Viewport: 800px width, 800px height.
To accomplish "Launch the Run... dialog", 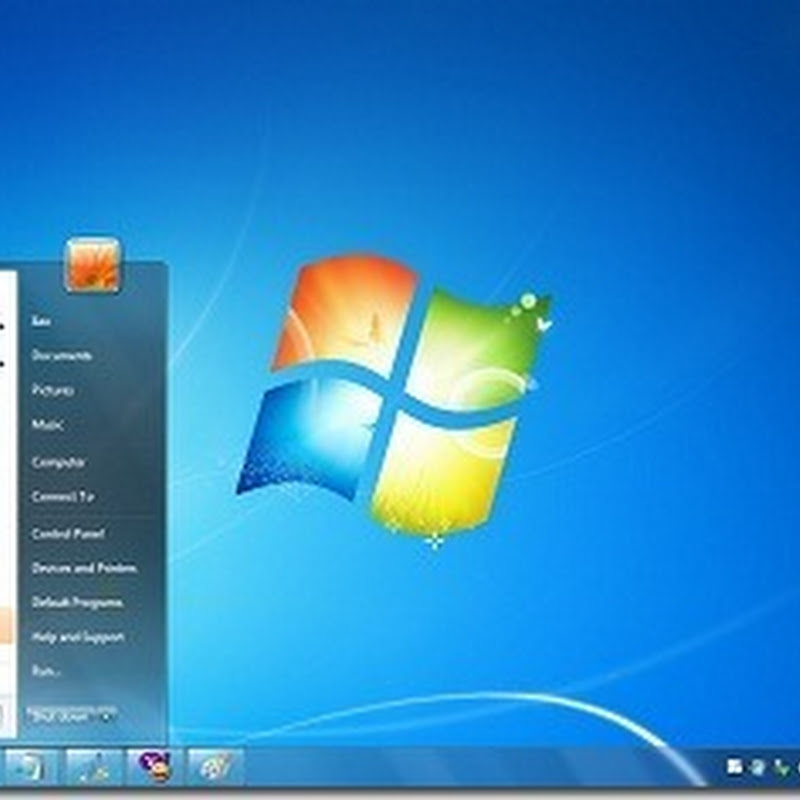I will (x=46, y=671).
